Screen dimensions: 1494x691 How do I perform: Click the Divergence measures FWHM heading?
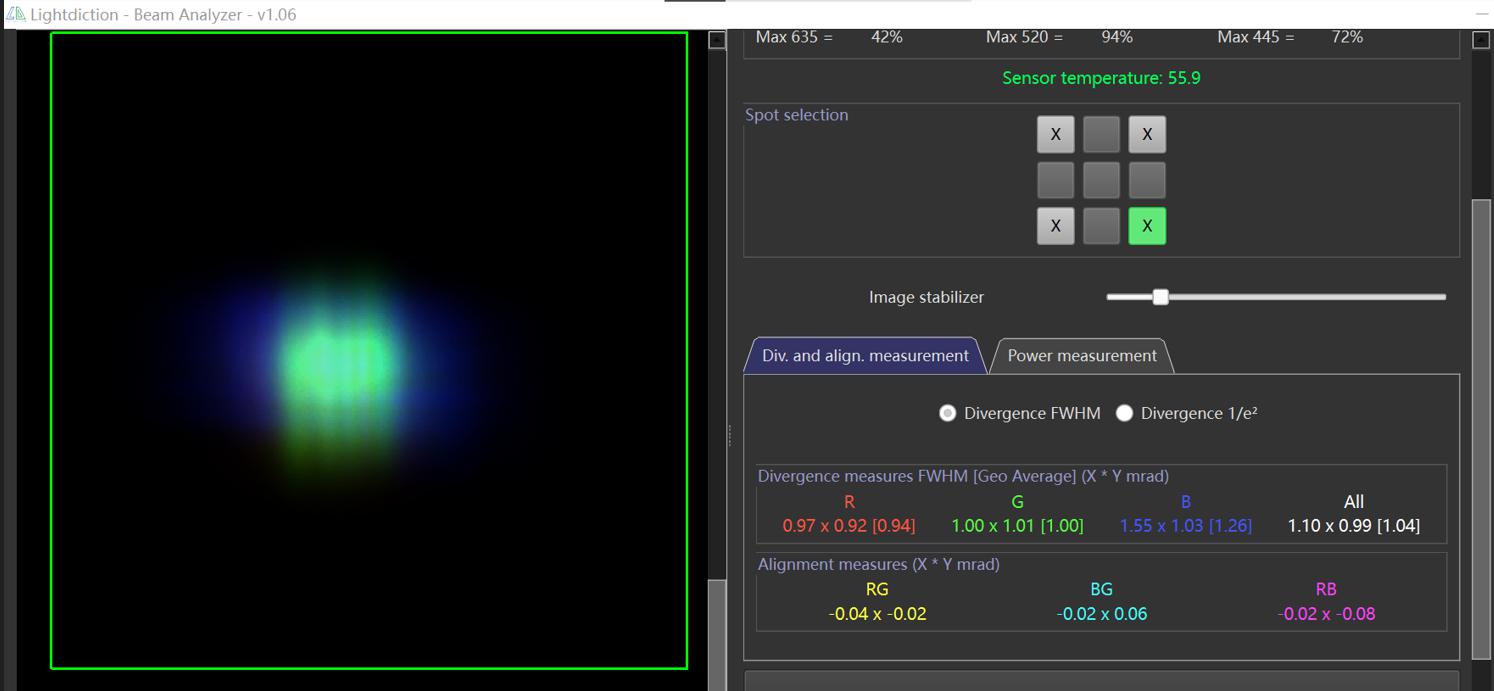963,476
